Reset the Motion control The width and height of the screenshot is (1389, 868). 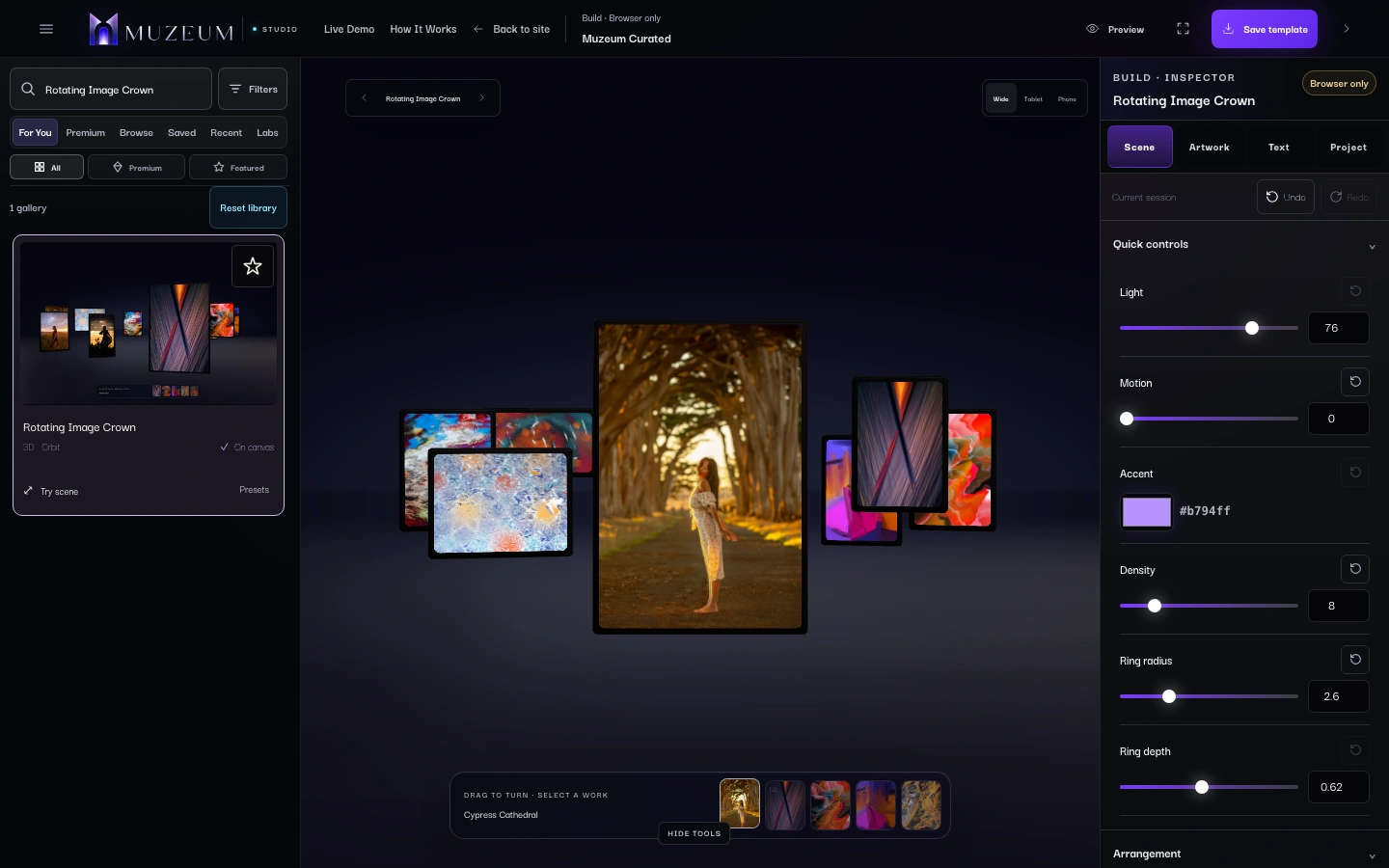point(1355,382)
